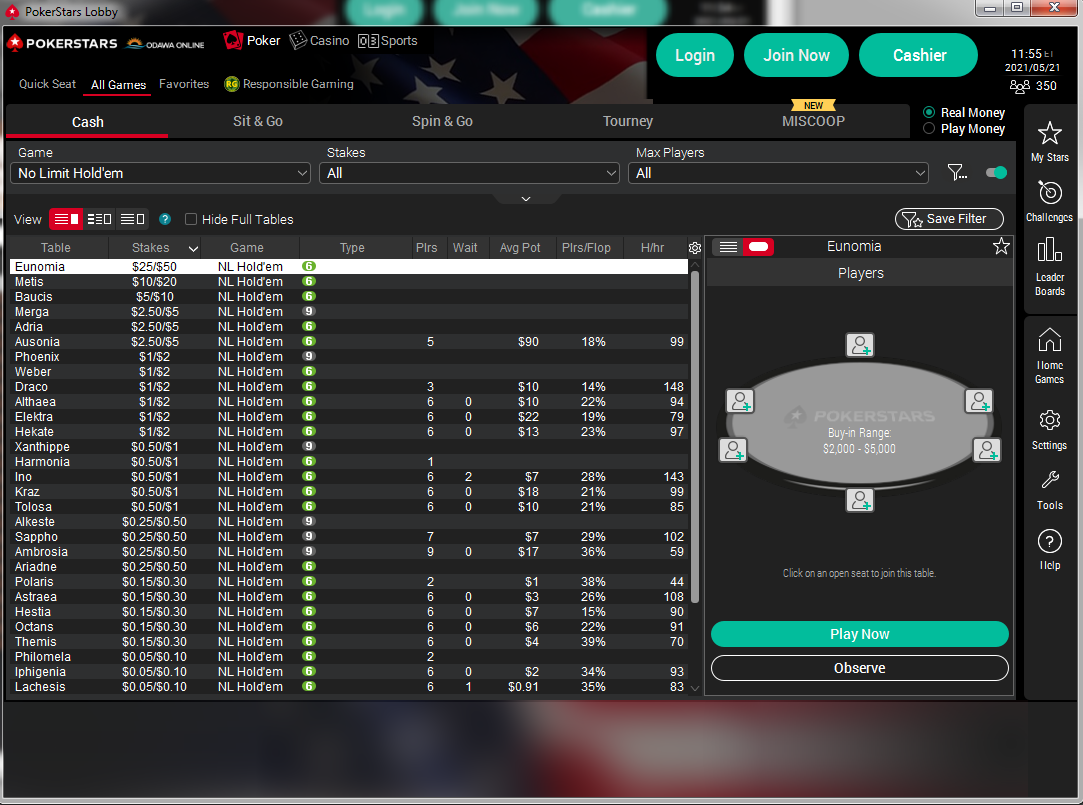Screen dimensions: 1083x805
Task: Click the Observe button
Action: click(859, 668)
